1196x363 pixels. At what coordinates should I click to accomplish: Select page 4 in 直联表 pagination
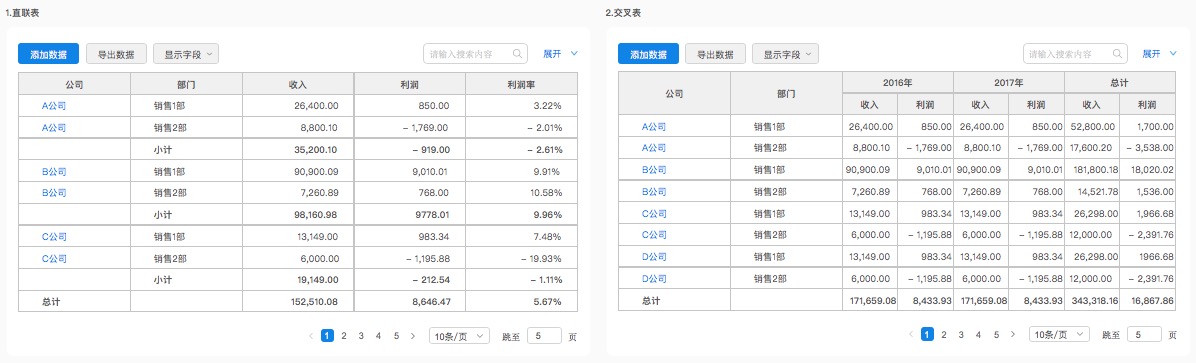(379, 335)
